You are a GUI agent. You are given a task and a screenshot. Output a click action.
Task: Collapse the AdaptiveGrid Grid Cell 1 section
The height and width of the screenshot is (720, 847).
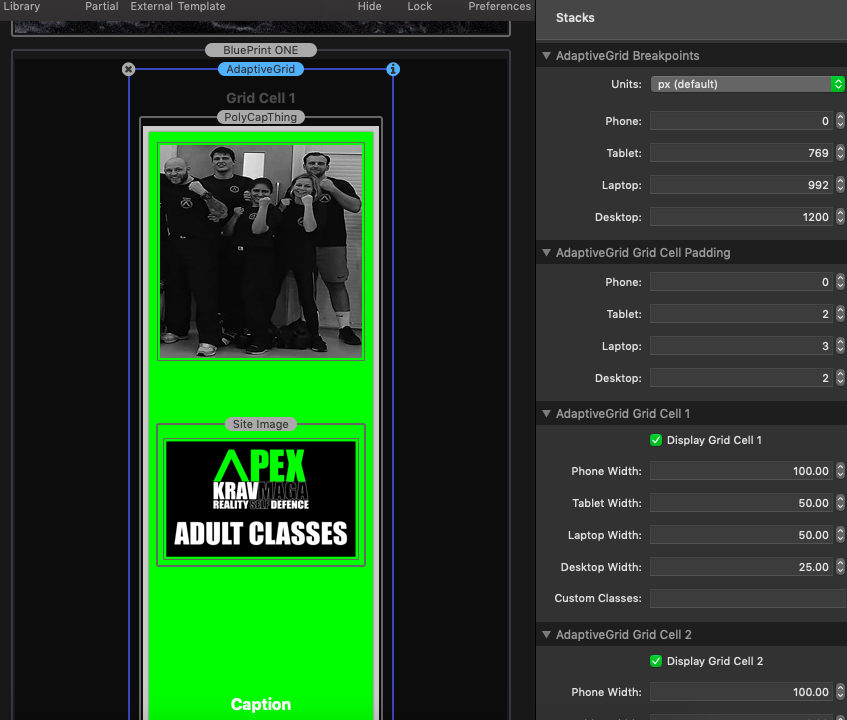point(547,413)
